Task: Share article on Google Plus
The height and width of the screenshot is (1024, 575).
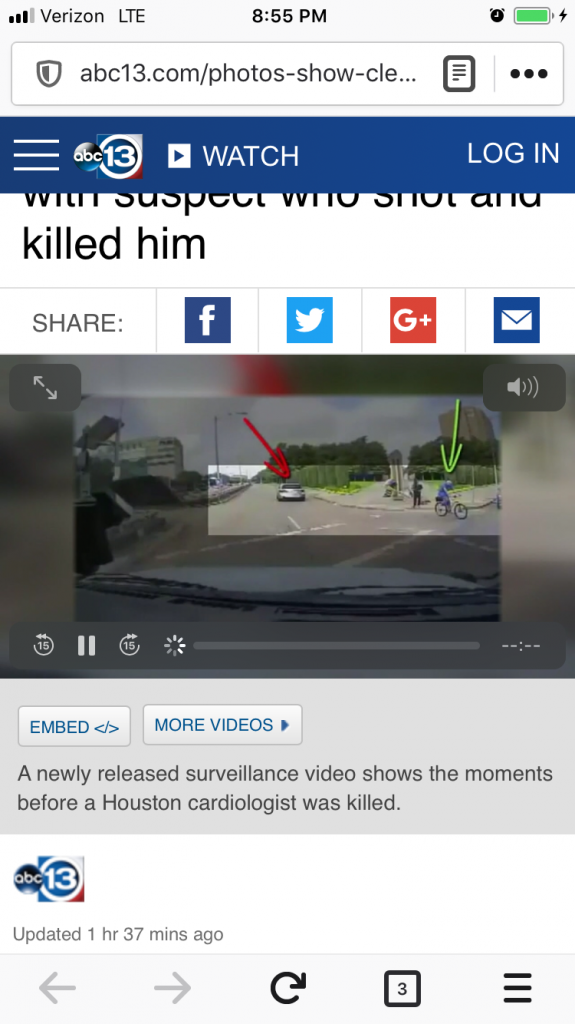Action: [413, 320]
